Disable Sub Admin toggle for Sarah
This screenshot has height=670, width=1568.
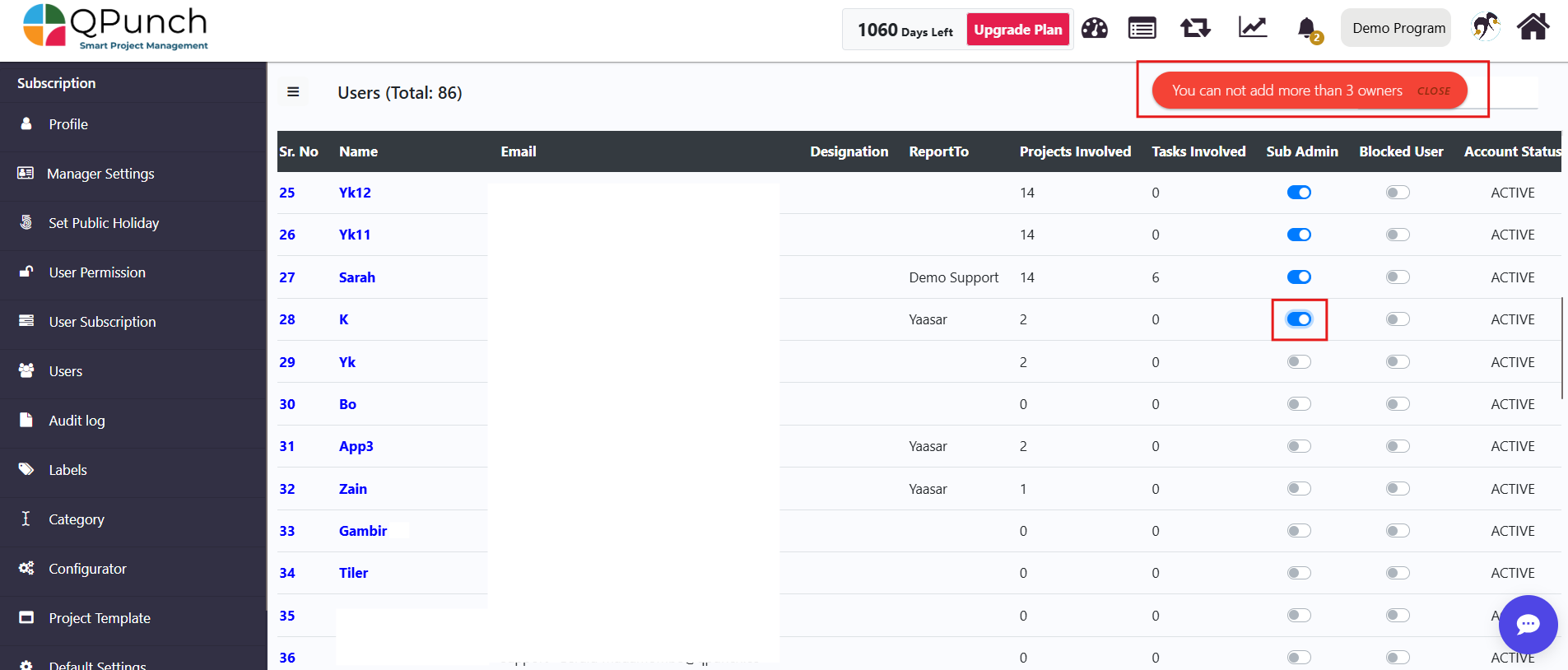coord(1299,277)
